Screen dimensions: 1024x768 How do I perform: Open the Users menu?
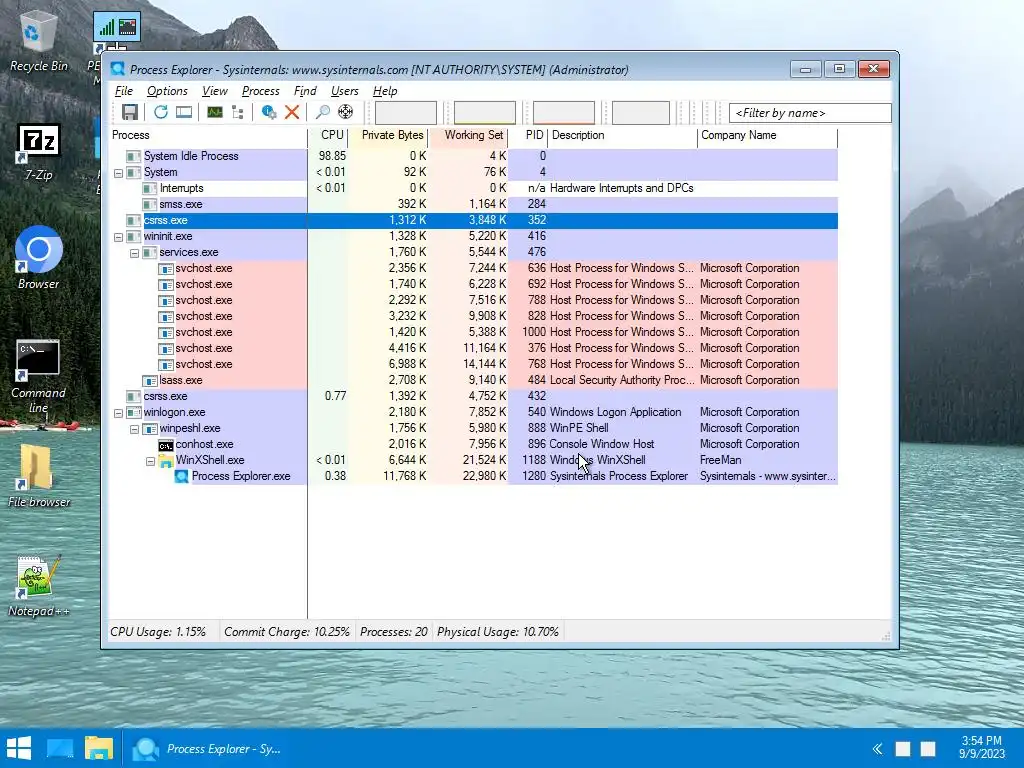345,91
